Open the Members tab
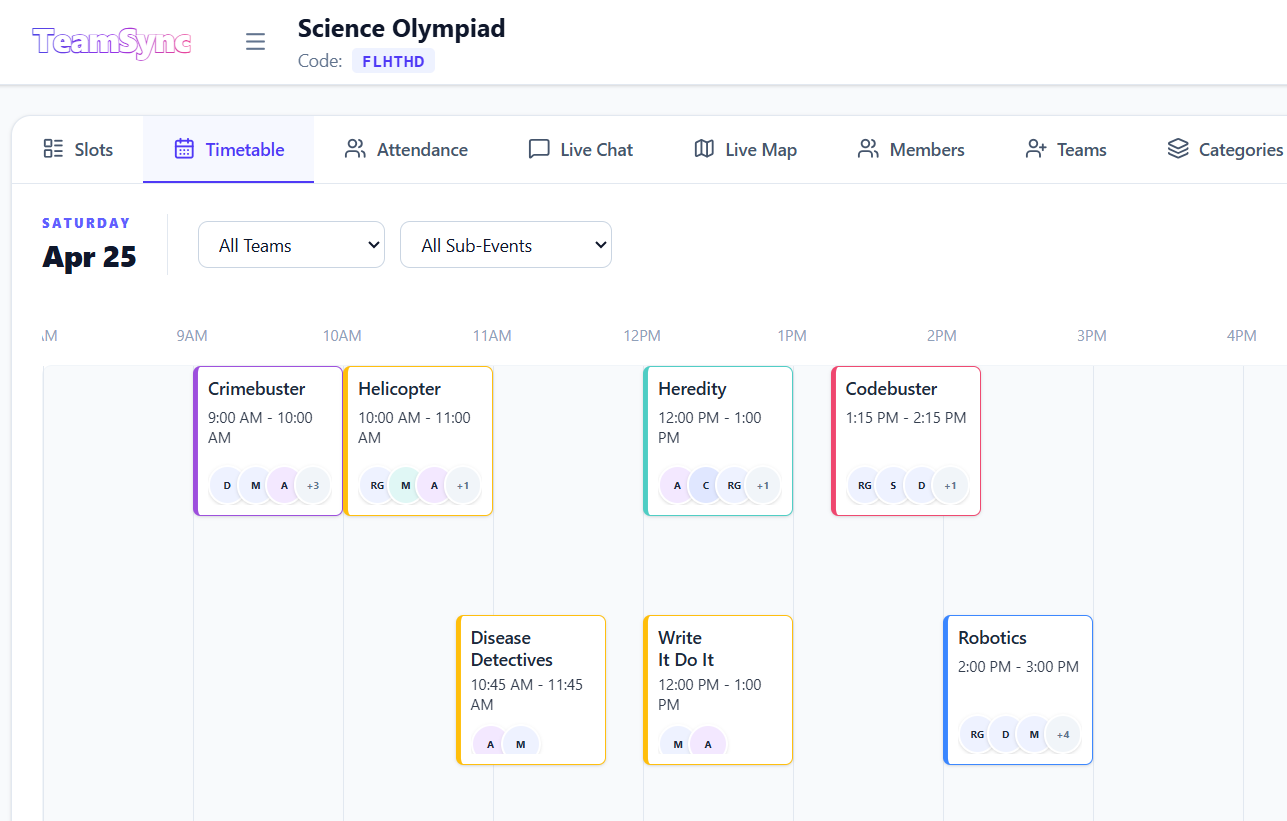 tap(911, 150)
